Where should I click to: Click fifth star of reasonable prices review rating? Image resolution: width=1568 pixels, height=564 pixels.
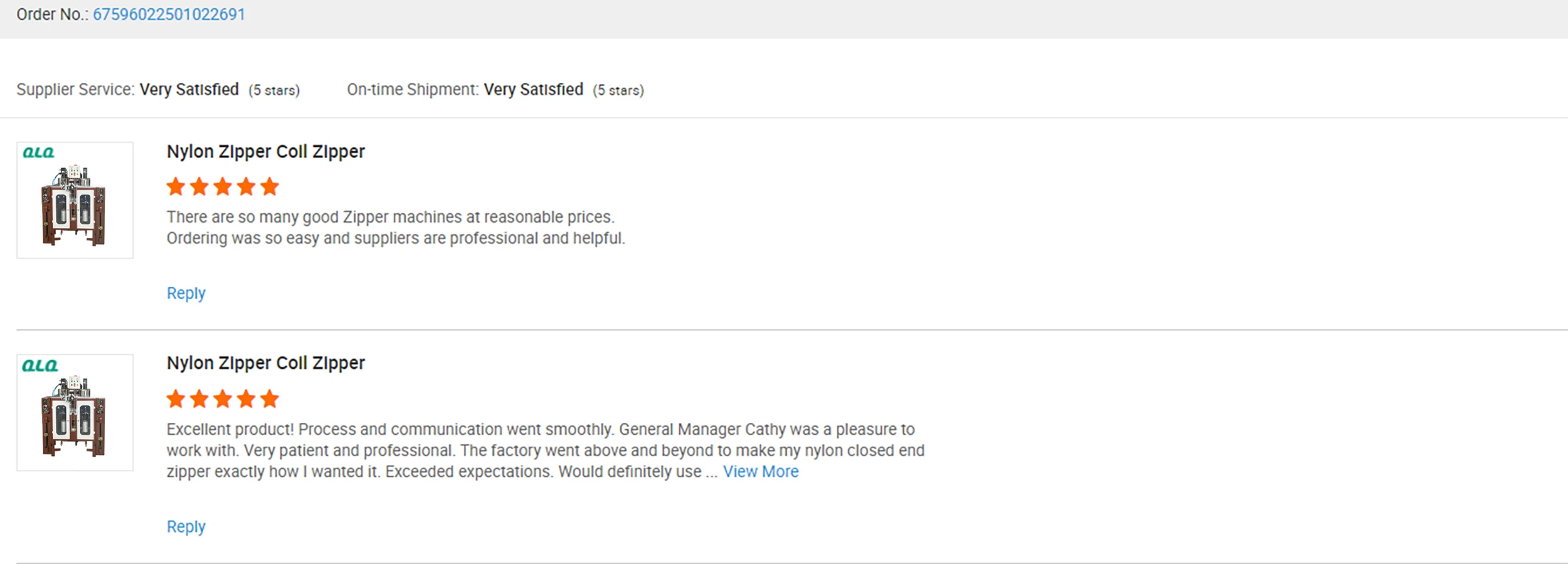[x=270, y=186]
